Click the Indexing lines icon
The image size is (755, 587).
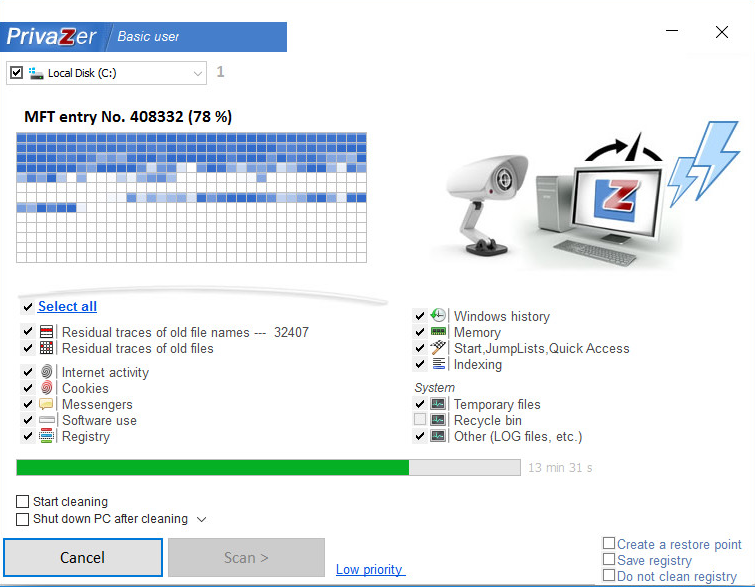438,364
